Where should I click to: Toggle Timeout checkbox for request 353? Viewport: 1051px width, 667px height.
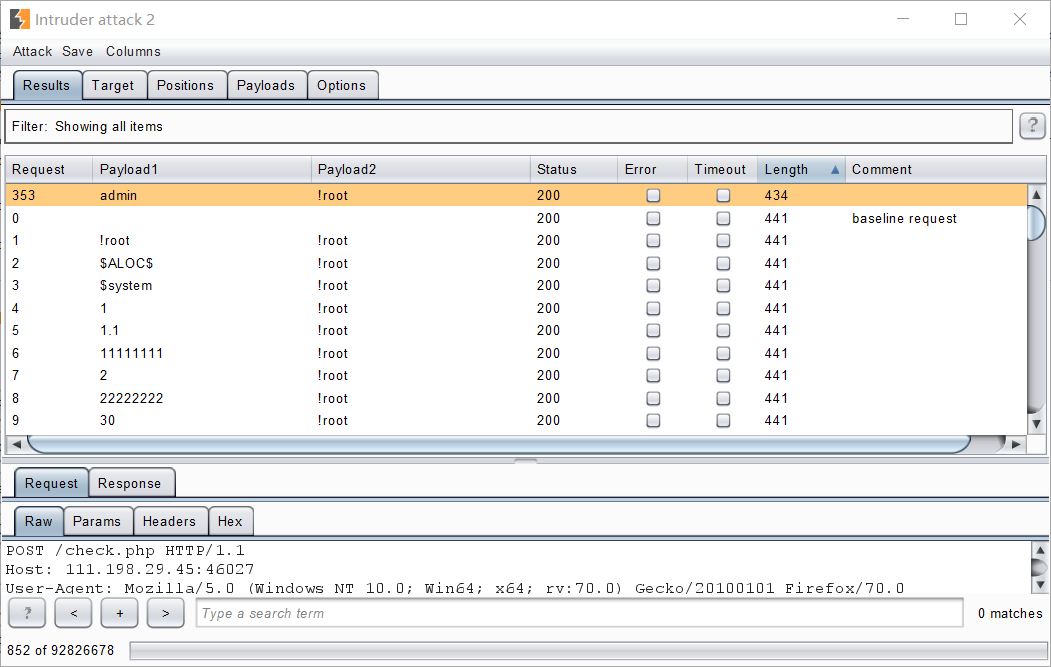pos(723,195)
